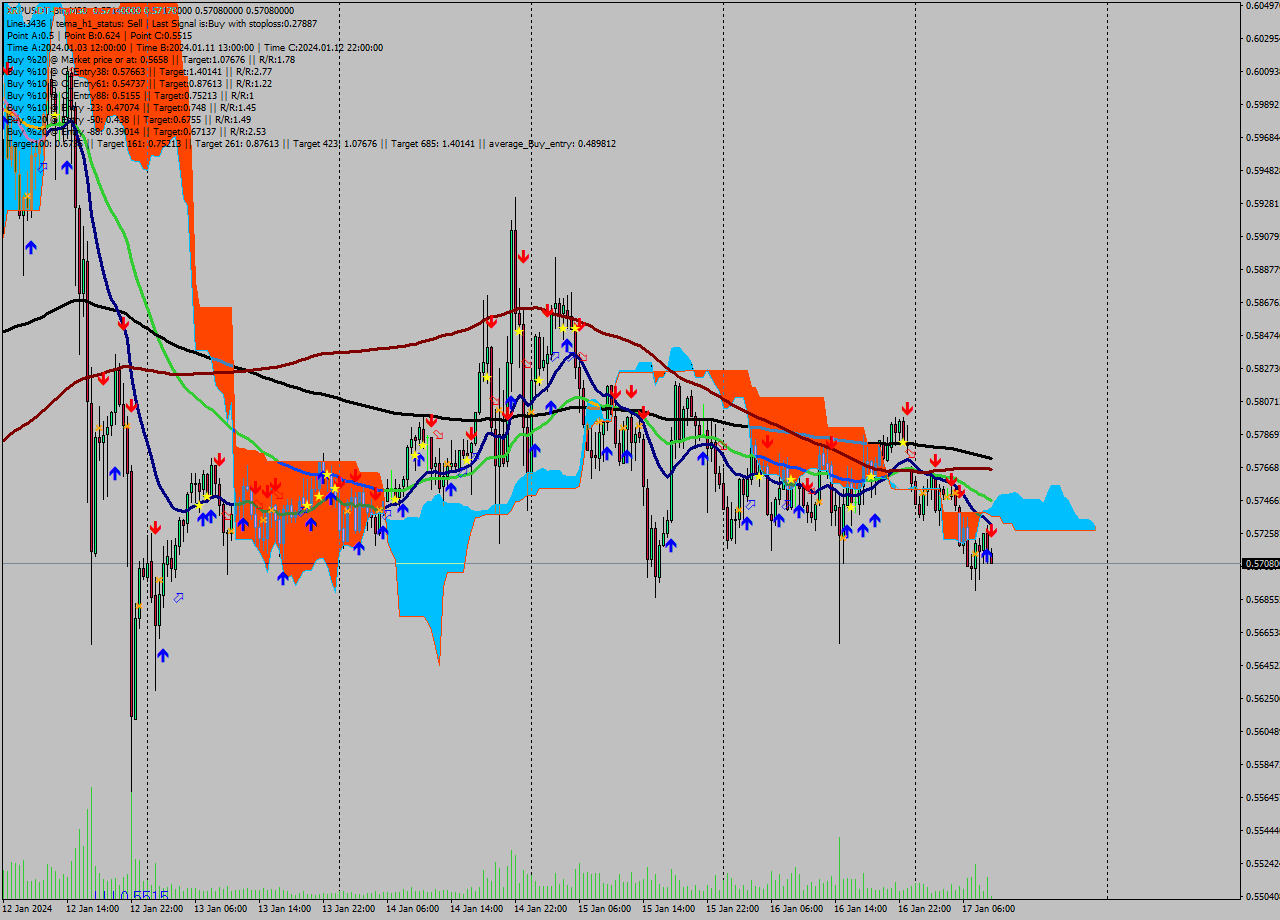This screenshot has width=1280, height=920.
Task: Click the '12 Jan 22:00' time axis label
Action: pyautogui.click(x=157, y=909)
